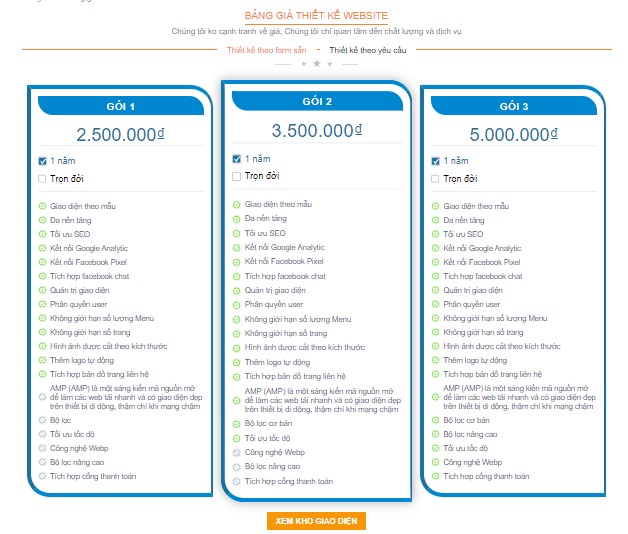Tick 'Trọn đời' checkbox in Gói 1
Image resolution: width=628 pixels, height=534 pixels.
(x=42, y=178)
